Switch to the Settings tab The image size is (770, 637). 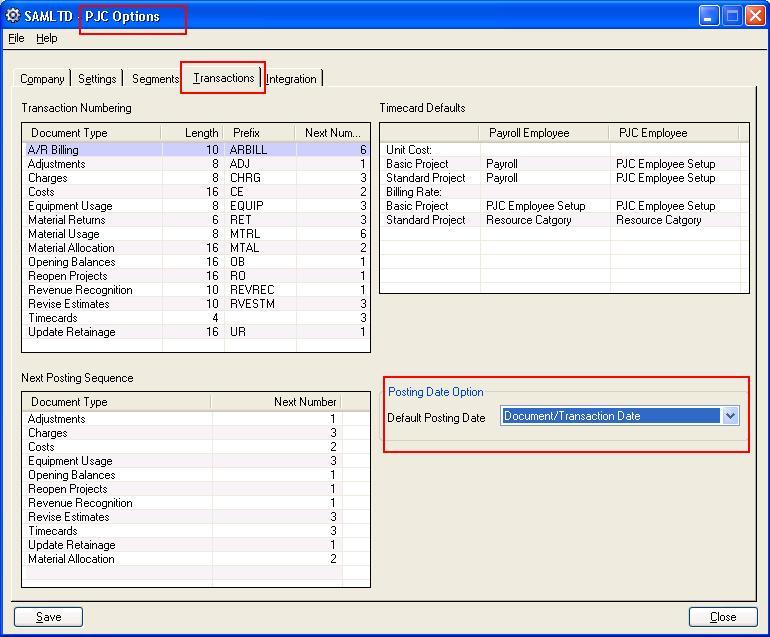click(x=97, y=79)
